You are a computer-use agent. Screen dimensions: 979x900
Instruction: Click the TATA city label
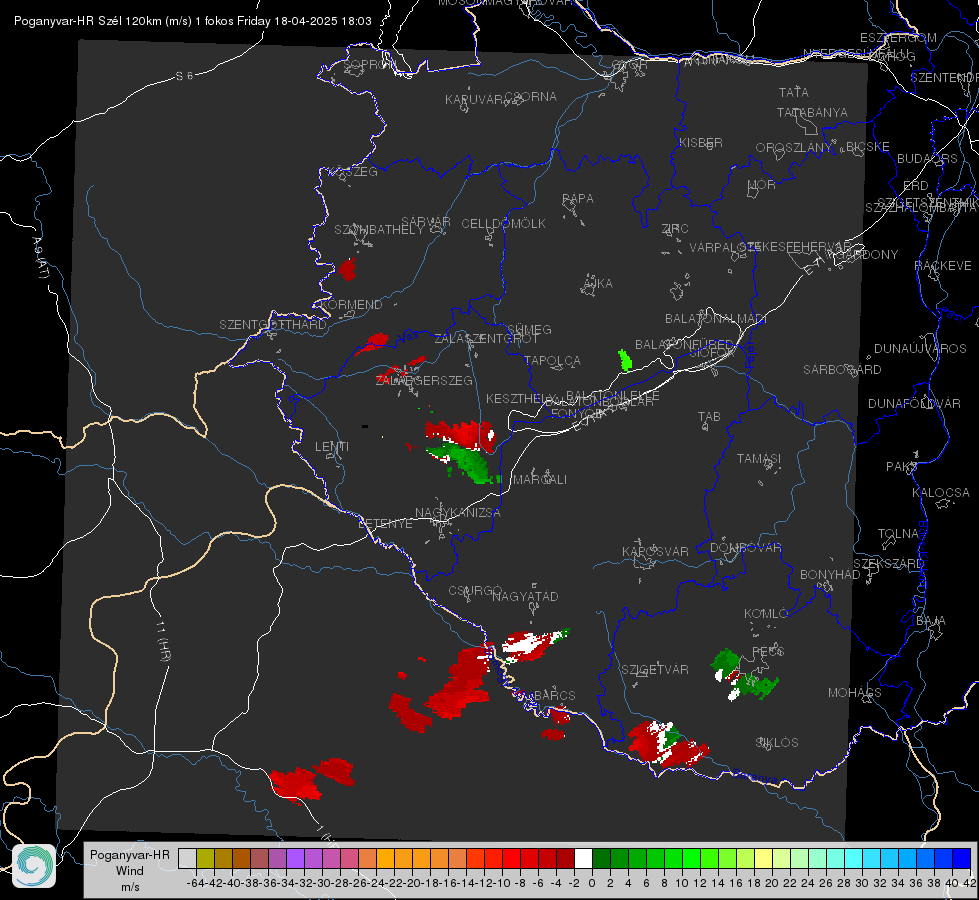[794, 92]
